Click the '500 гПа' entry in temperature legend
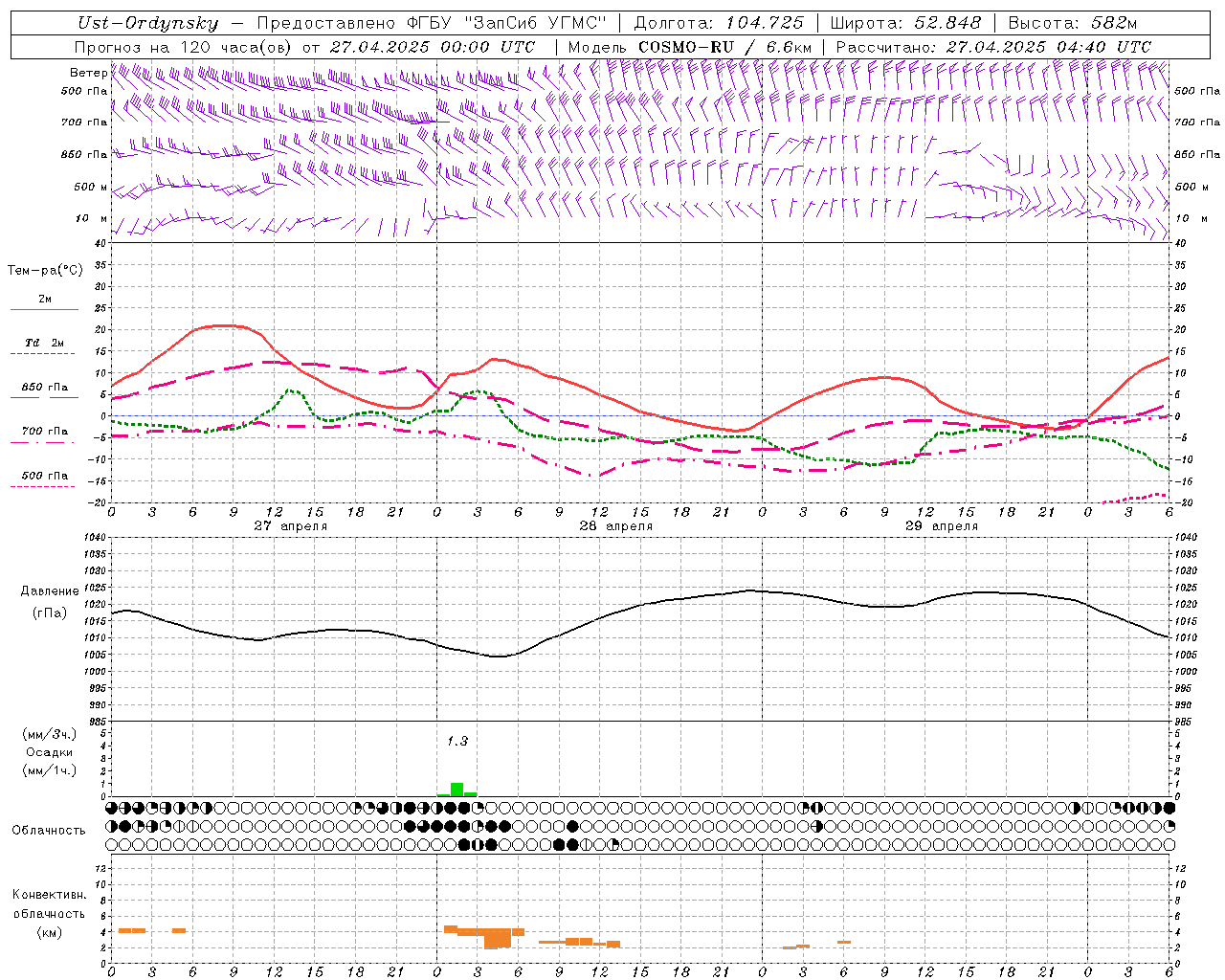 (x=45, y=476)
